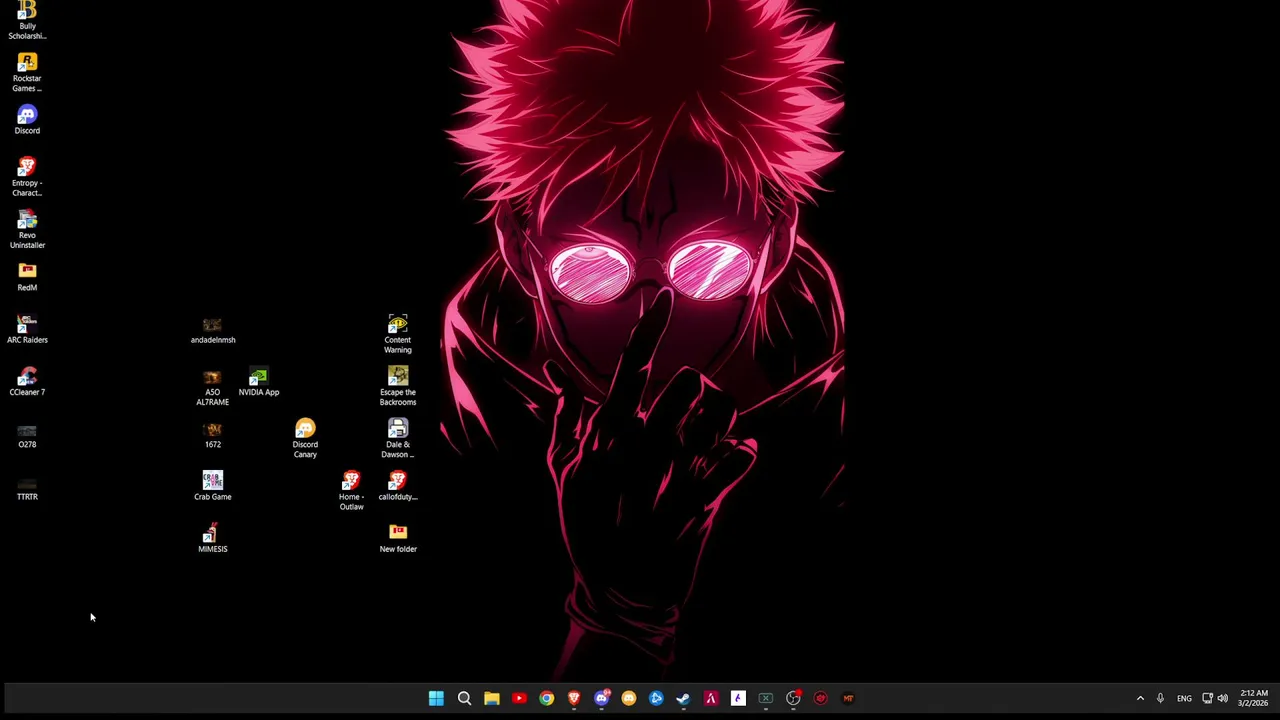1280x720 pixels.
Task: Select the ASO AL7RAME desktop file
Action: point(212,387)
